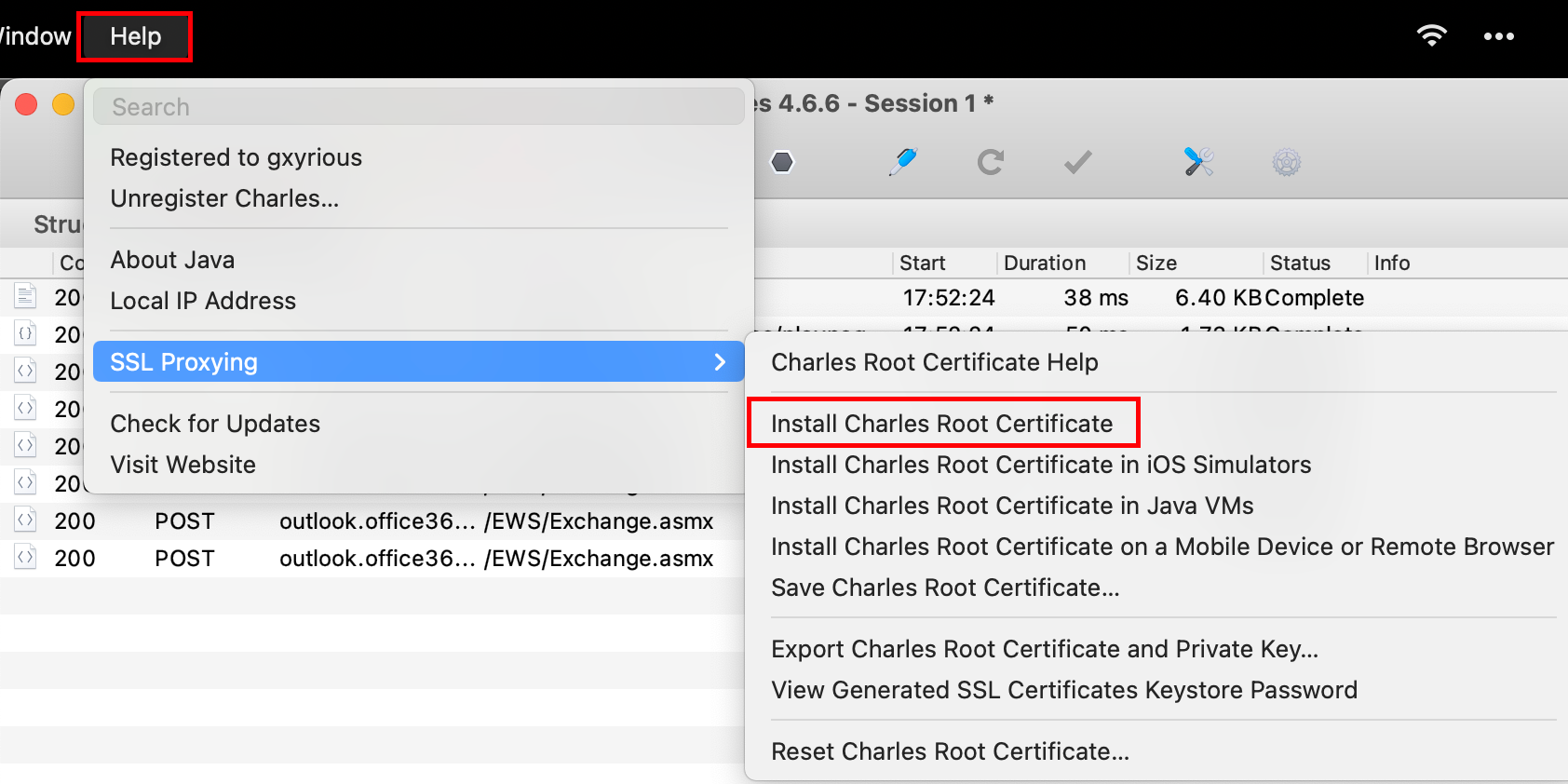Click the Wi-Fi status icon
Image resolution: width=1568 pixels, height=784 pixels.
(x=1431, y=36)
